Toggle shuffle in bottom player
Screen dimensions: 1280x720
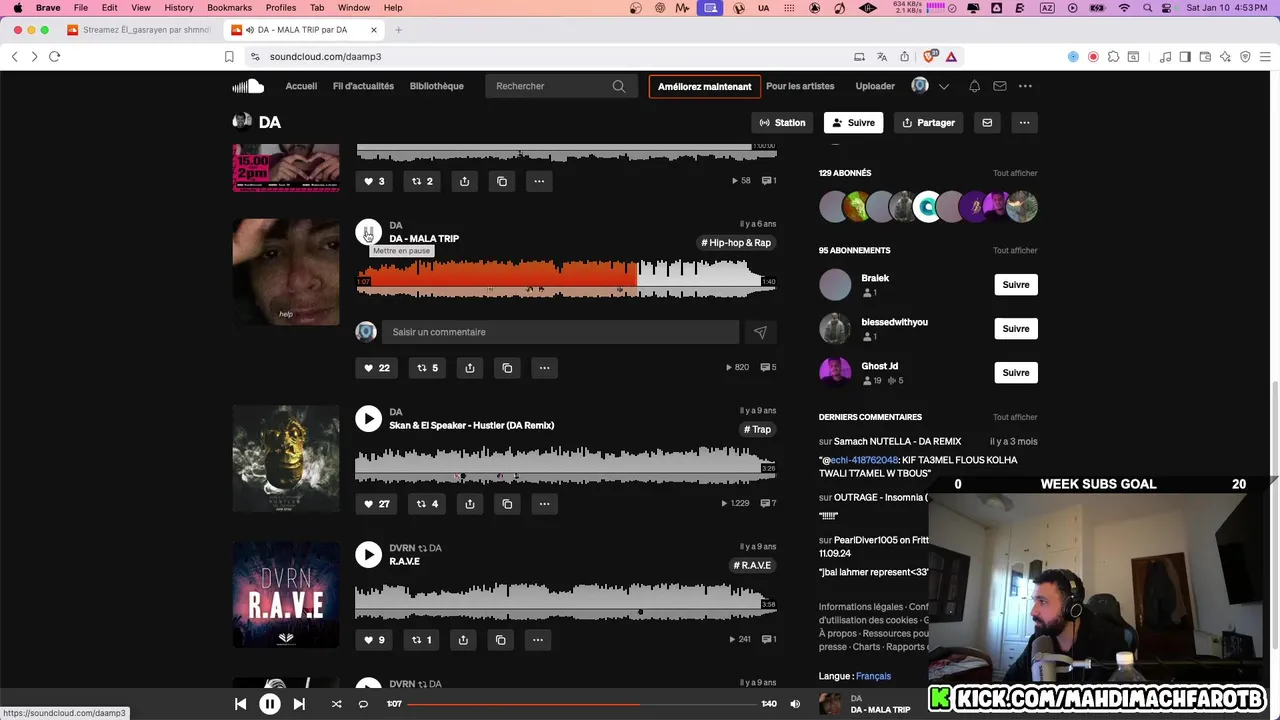(336, 704)
